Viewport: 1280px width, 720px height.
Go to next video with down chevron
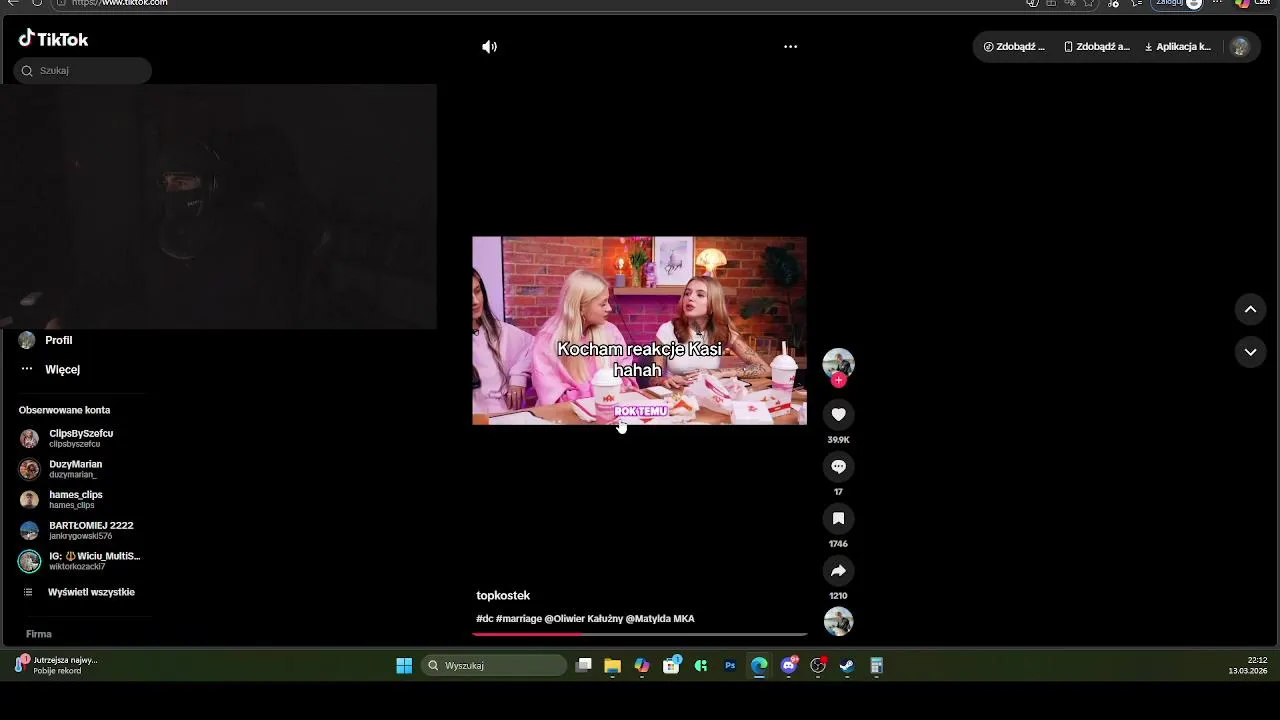(x=1250, y=352)
